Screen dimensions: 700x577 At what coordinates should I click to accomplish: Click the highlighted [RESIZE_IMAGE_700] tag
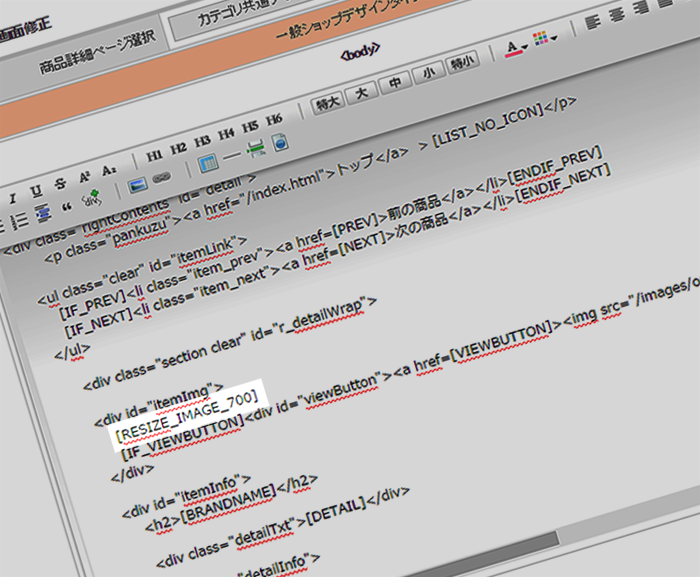pyautogui.click(x=187, y=417)
